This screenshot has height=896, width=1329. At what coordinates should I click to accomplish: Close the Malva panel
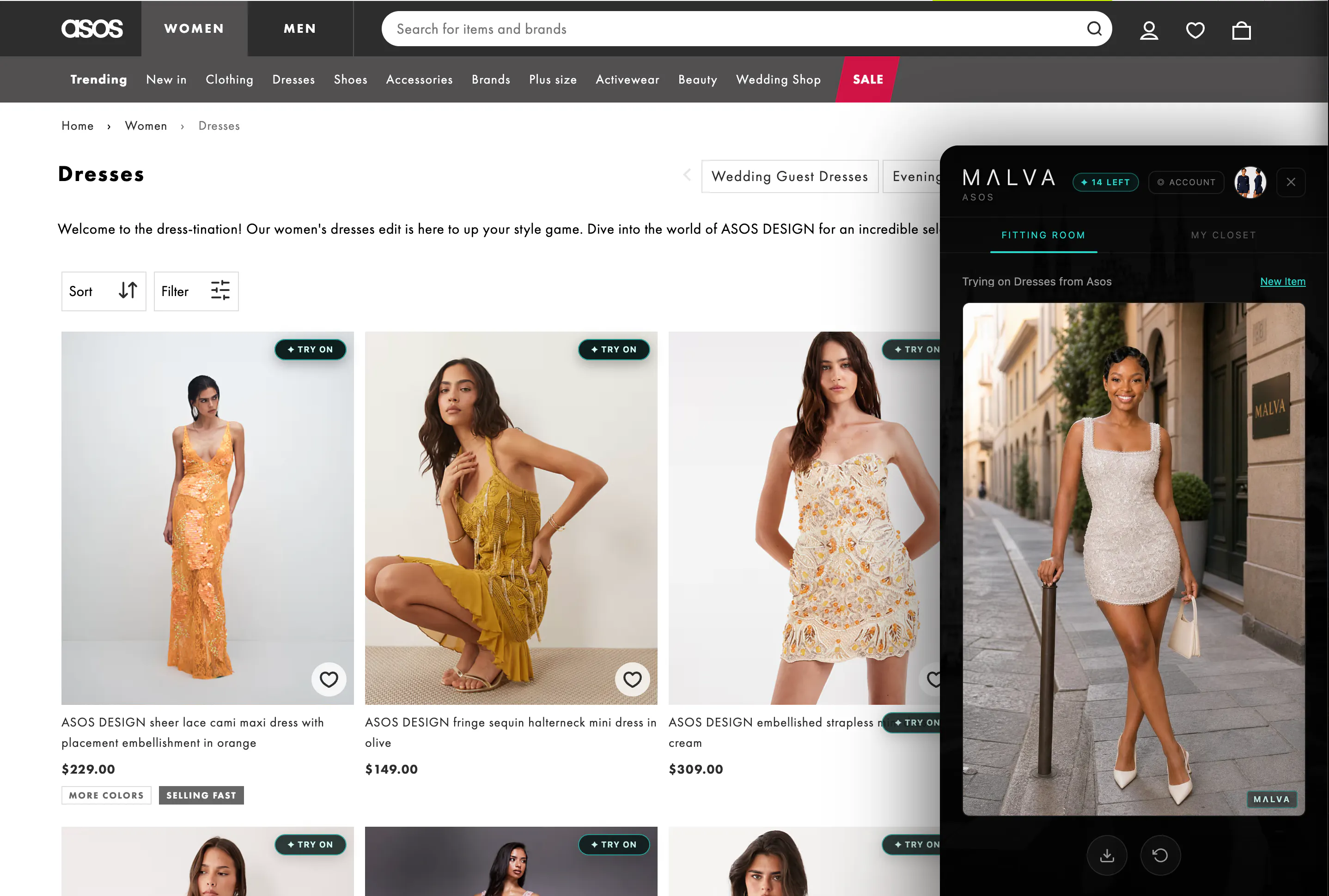(x=1291, y=182)
